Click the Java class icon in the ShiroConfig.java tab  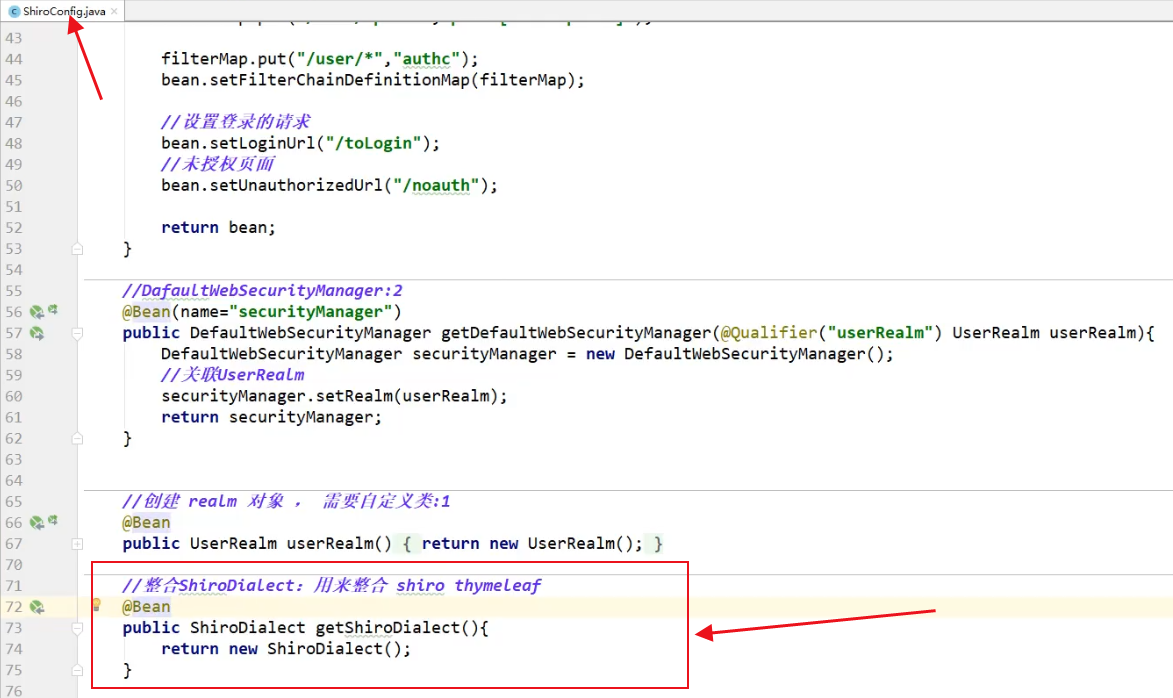pos(14,11)
